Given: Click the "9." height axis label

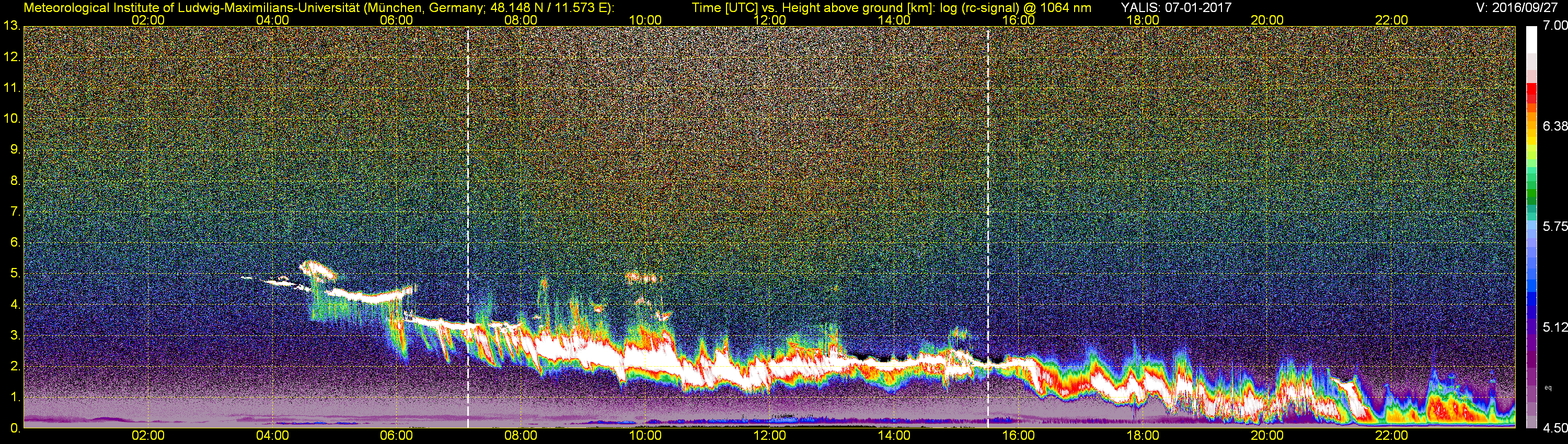Looking at the screenshot, I should point(15,149).
